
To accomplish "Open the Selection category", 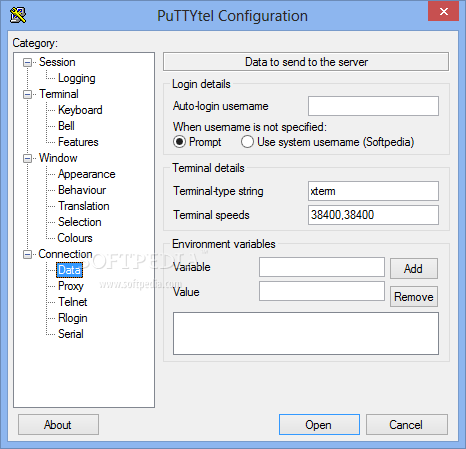I will [x=79, y=222].
